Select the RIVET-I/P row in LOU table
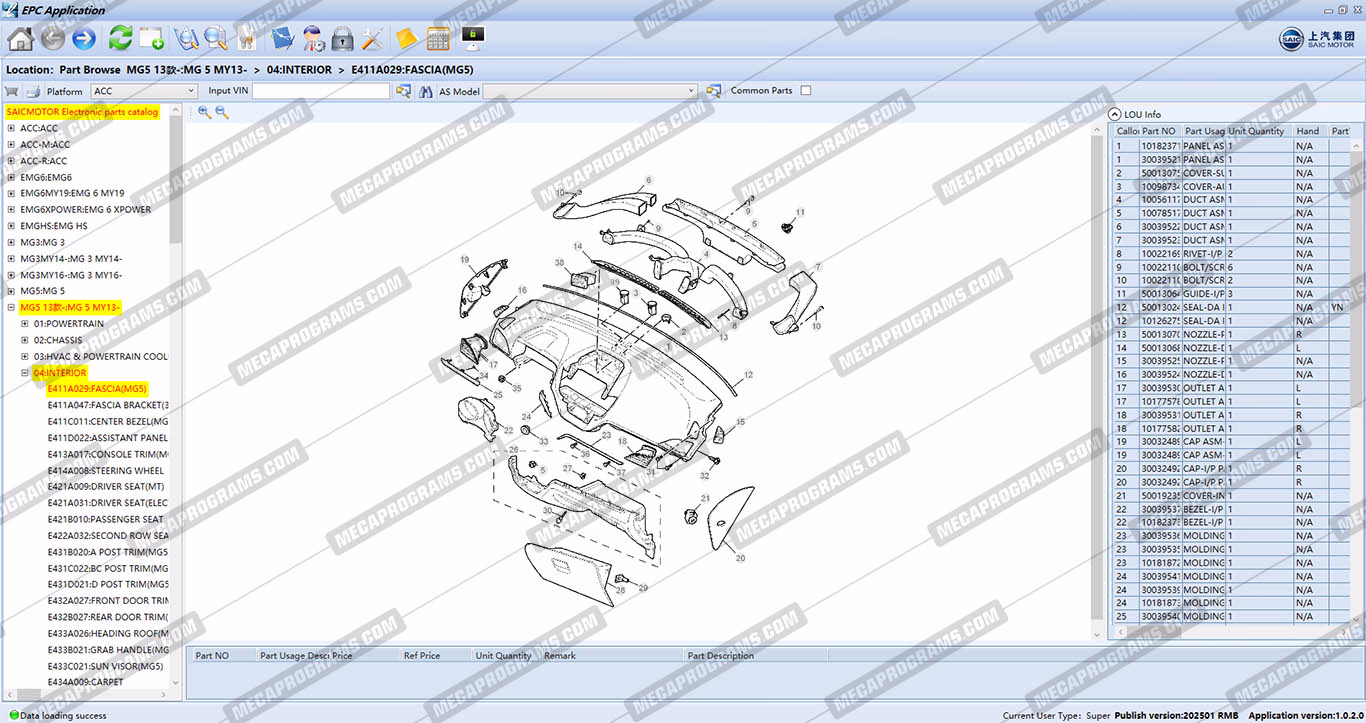Screen dimensions: 1366x723 pyautogui.click(x=1232, y=253)
